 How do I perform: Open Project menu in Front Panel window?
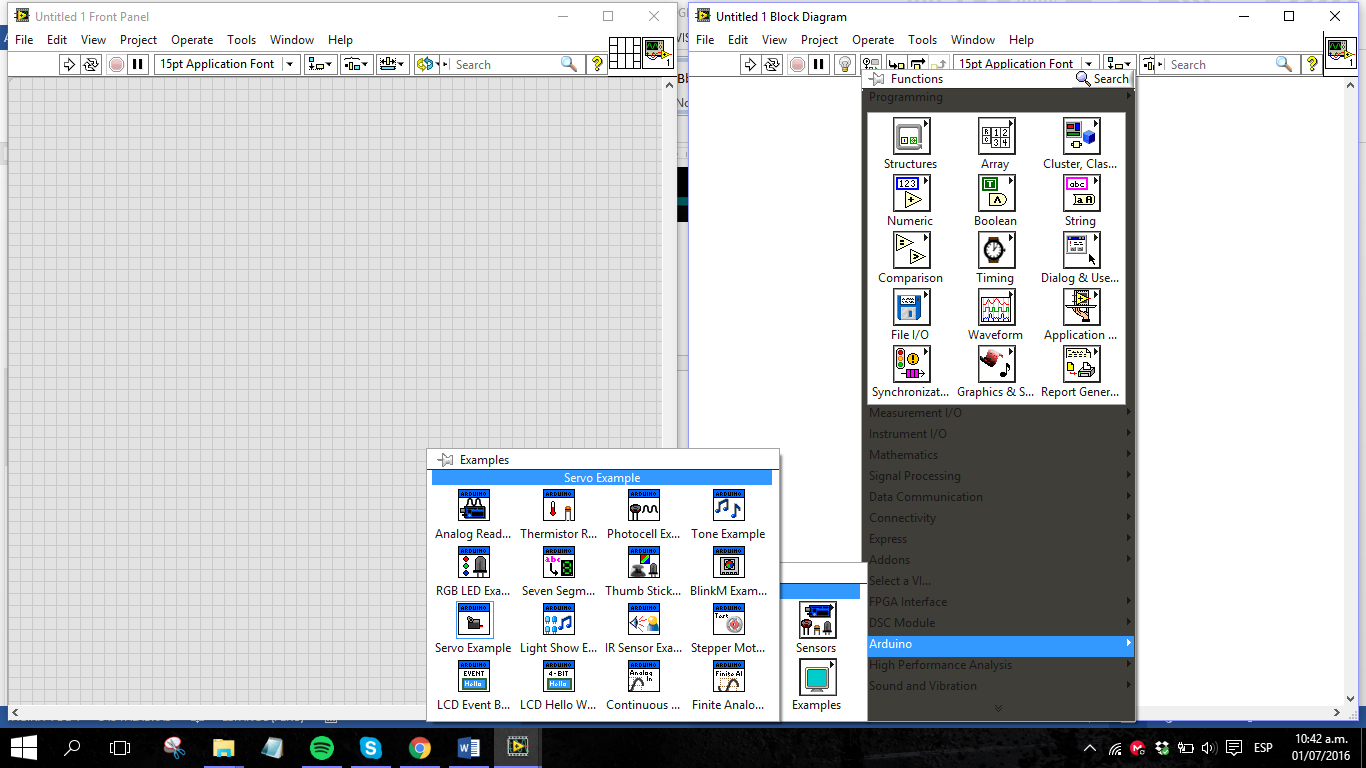coord(139,40)
